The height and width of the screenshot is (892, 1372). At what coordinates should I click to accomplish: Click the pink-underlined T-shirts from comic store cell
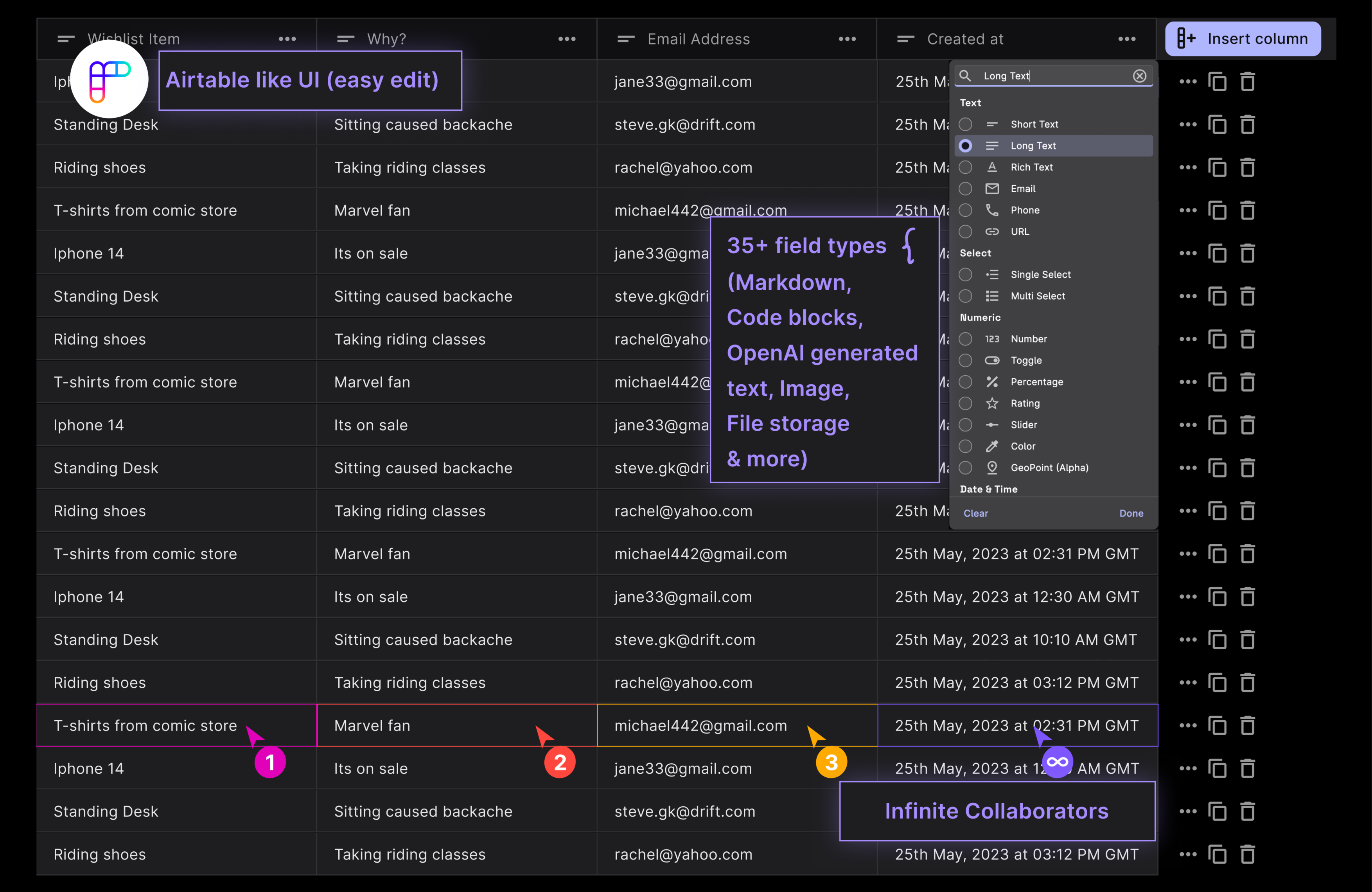click(176, 725)
